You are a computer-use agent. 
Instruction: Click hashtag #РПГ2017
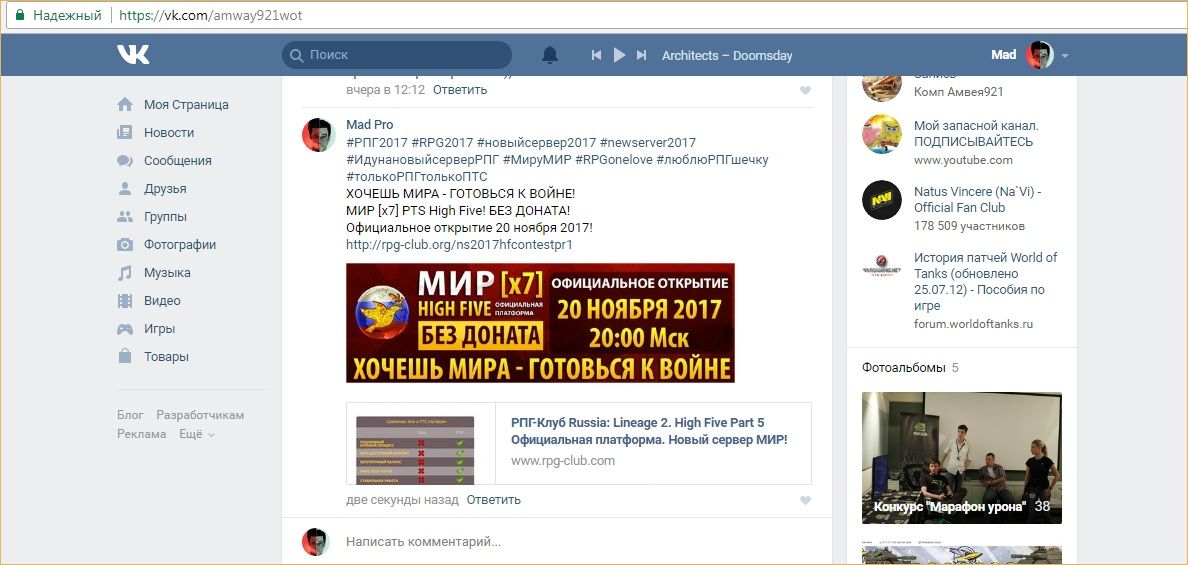click(x=376, y=142)
